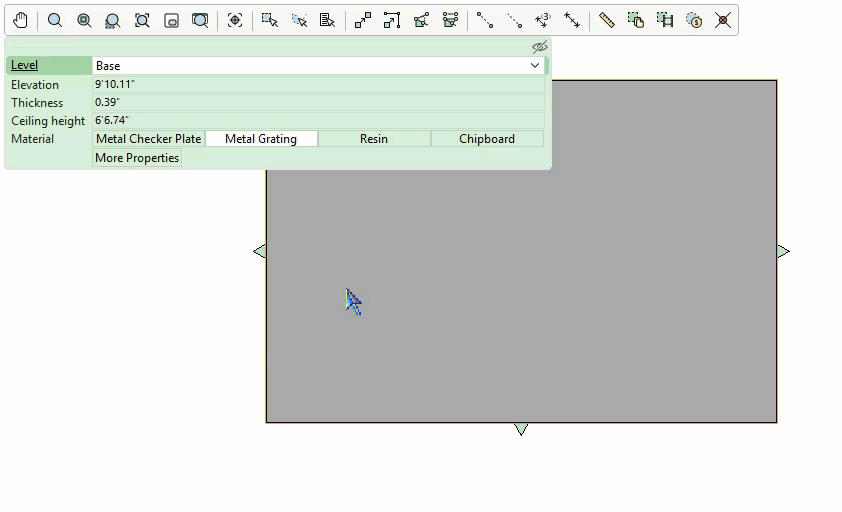Viewport: 842px width, 512px height.
Task: Click the Elevation label text
Action: 35,85
